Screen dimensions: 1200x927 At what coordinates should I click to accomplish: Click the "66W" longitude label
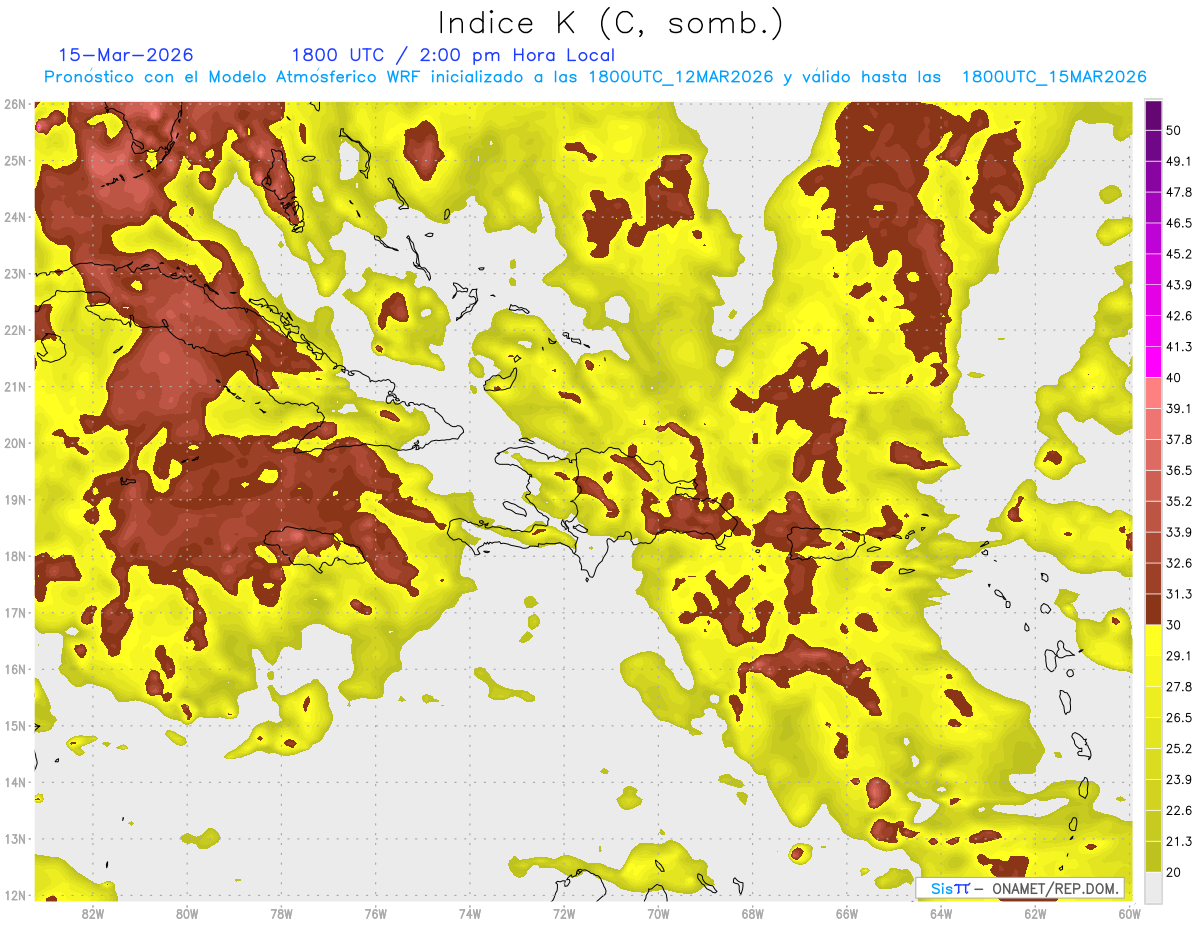847,913
